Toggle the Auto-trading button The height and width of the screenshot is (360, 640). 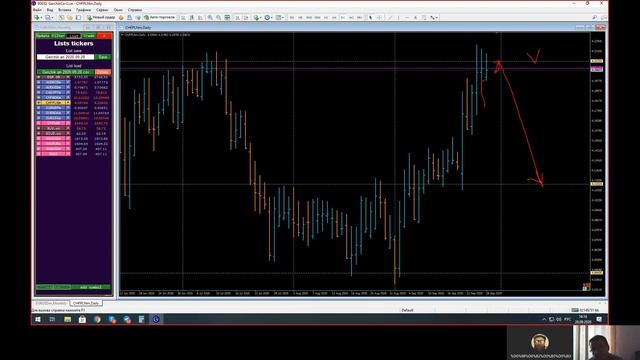pos(159,18)
